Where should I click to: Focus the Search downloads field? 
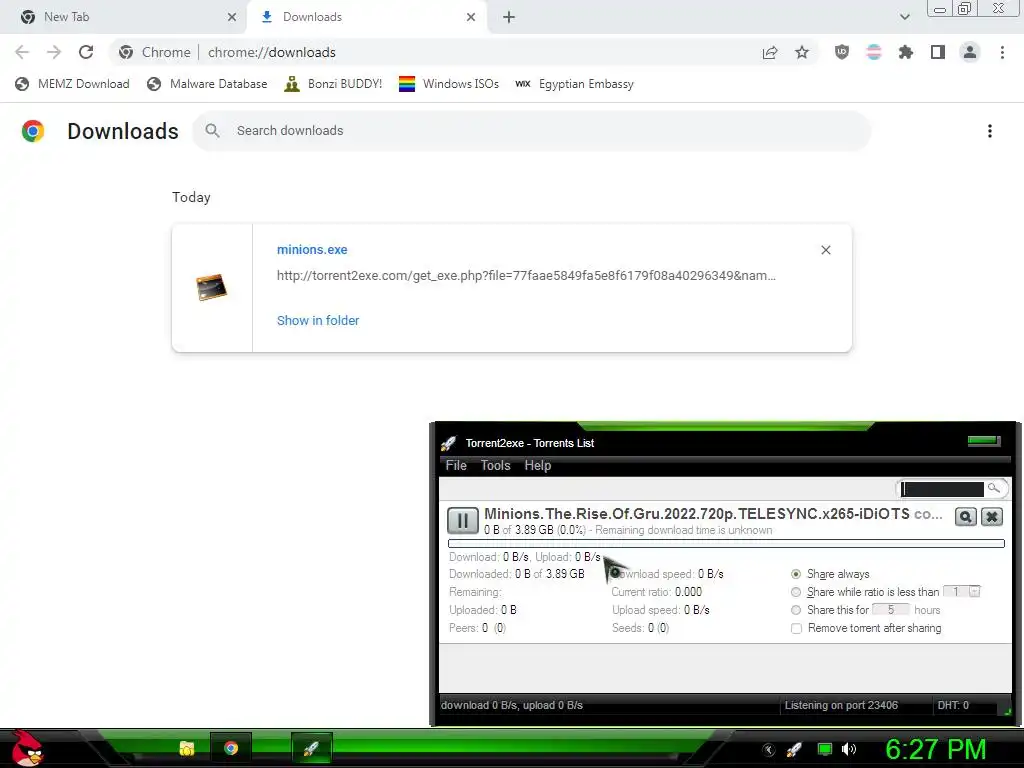(531, 131)
